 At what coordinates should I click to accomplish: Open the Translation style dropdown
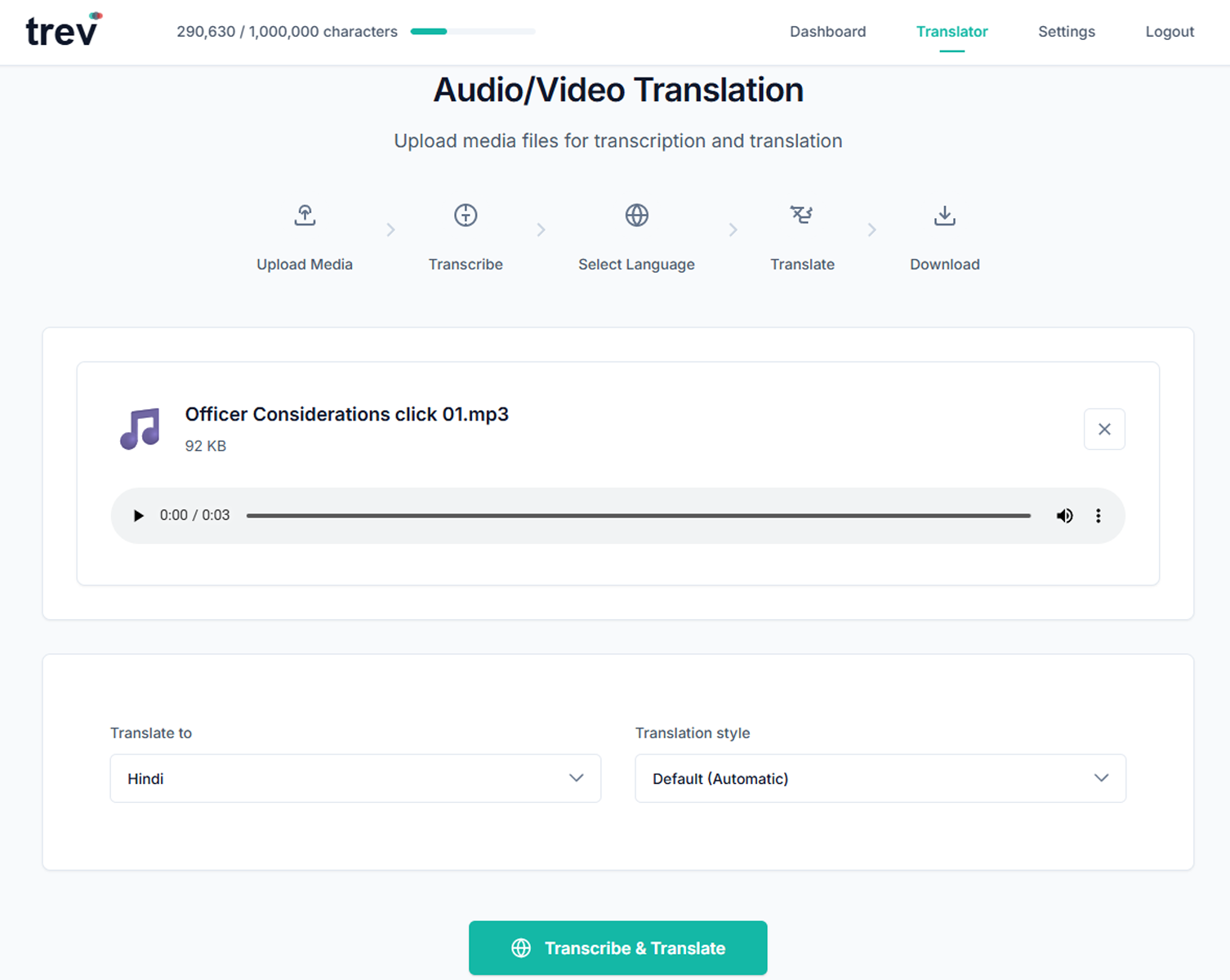pyautogui.click(x=880, y=778)
